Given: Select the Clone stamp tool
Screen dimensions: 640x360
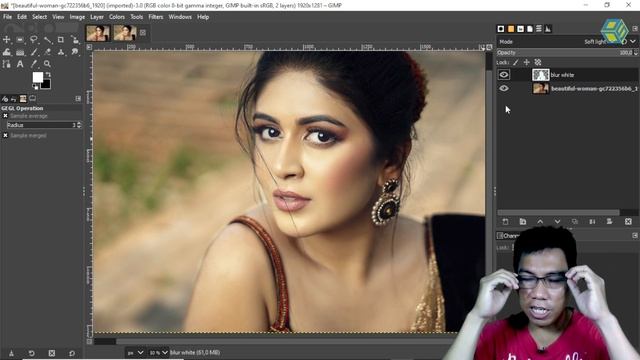Looking at the screenshot, I should click(x=61, y=52).
